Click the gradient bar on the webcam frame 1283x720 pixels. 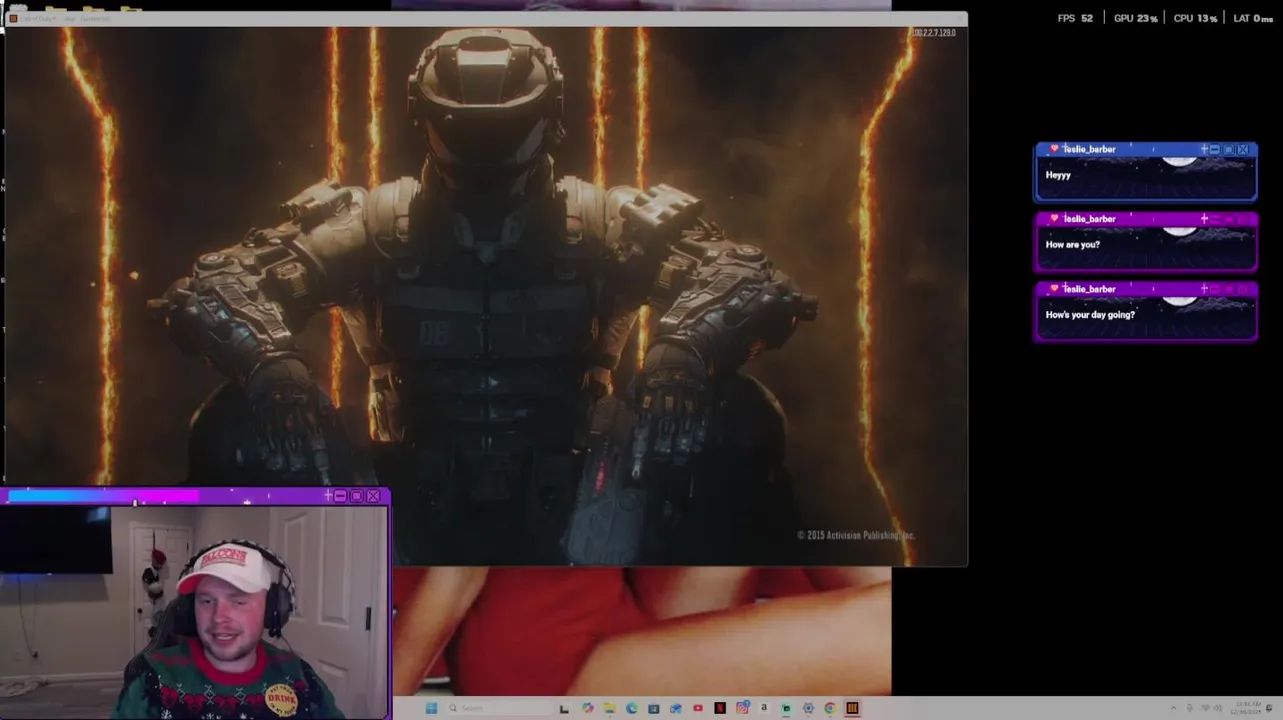coord(103,495)
